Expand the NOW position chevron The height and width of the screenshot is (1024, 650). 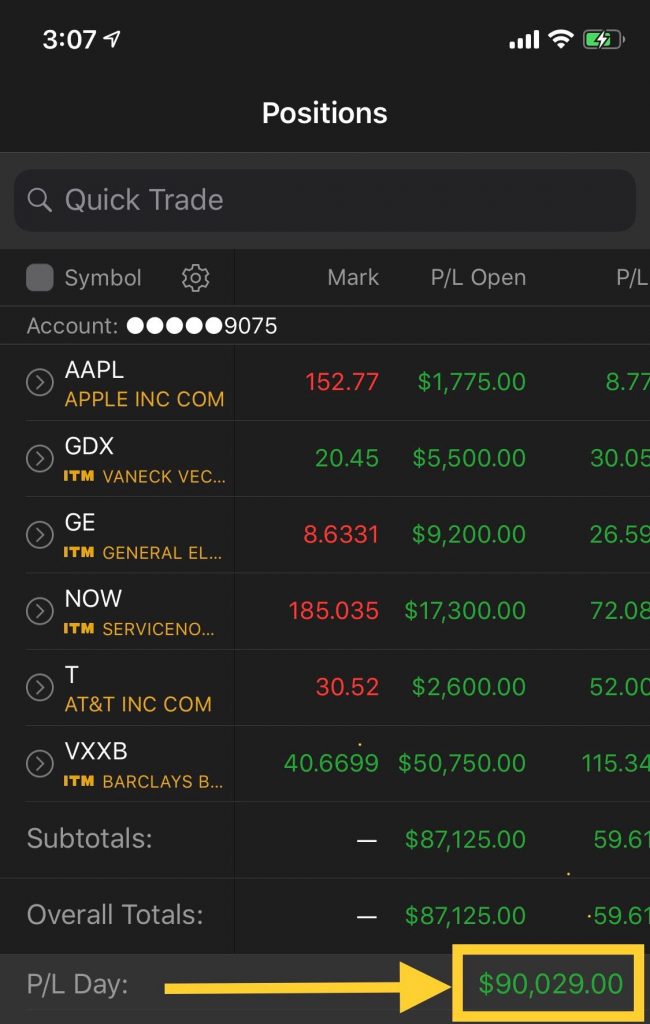tap(39, 611)
